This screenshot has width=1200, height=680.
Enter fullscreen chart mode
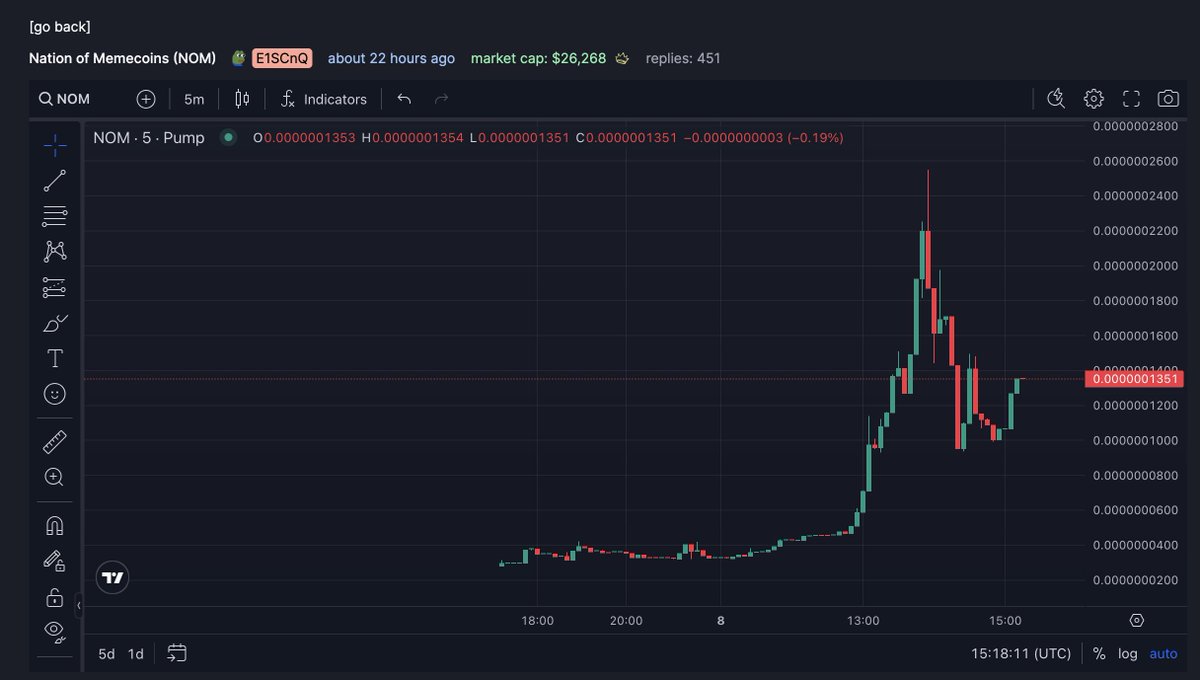[1131, 98]
